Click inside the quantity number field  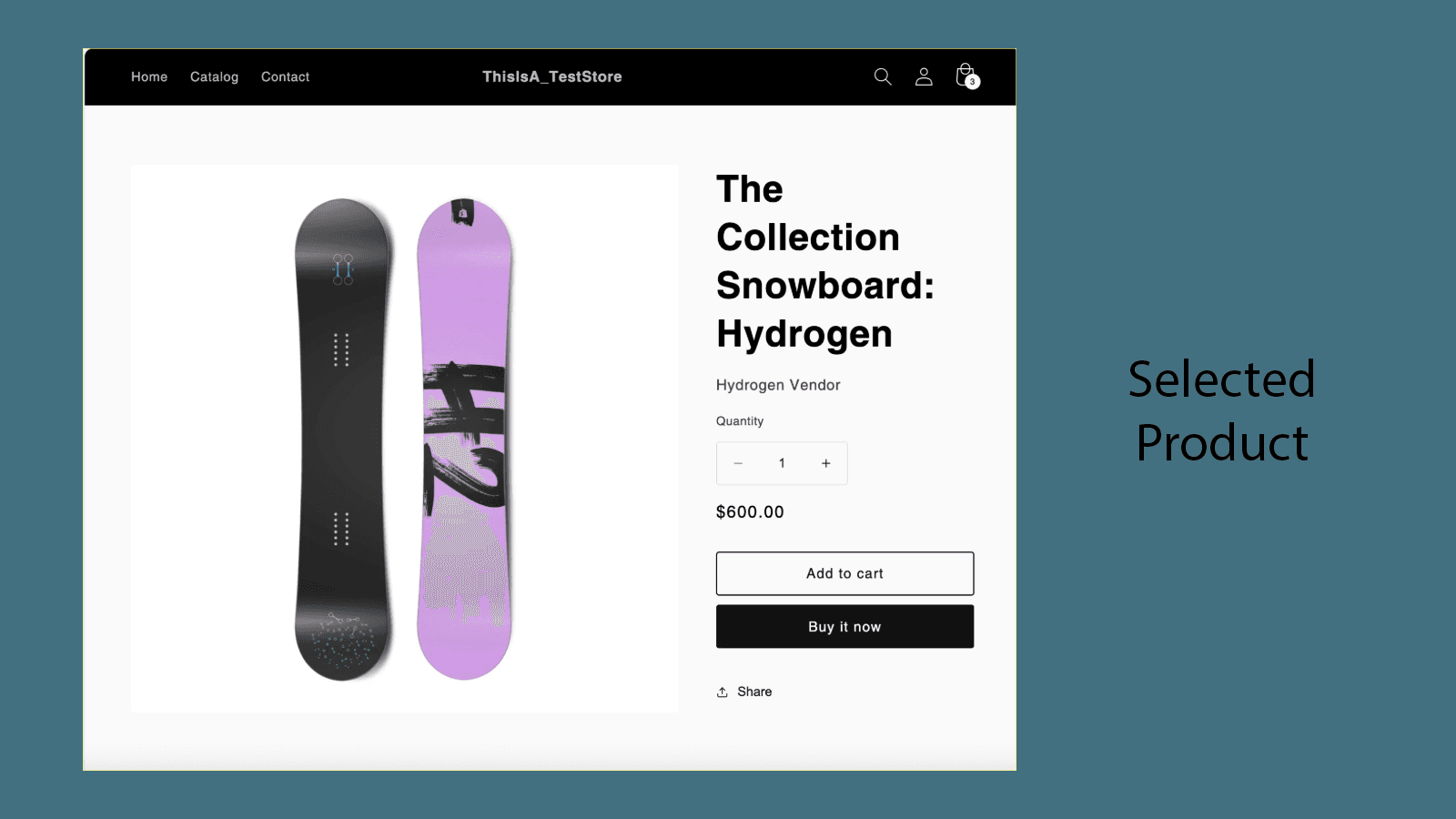tap(782, 463)
